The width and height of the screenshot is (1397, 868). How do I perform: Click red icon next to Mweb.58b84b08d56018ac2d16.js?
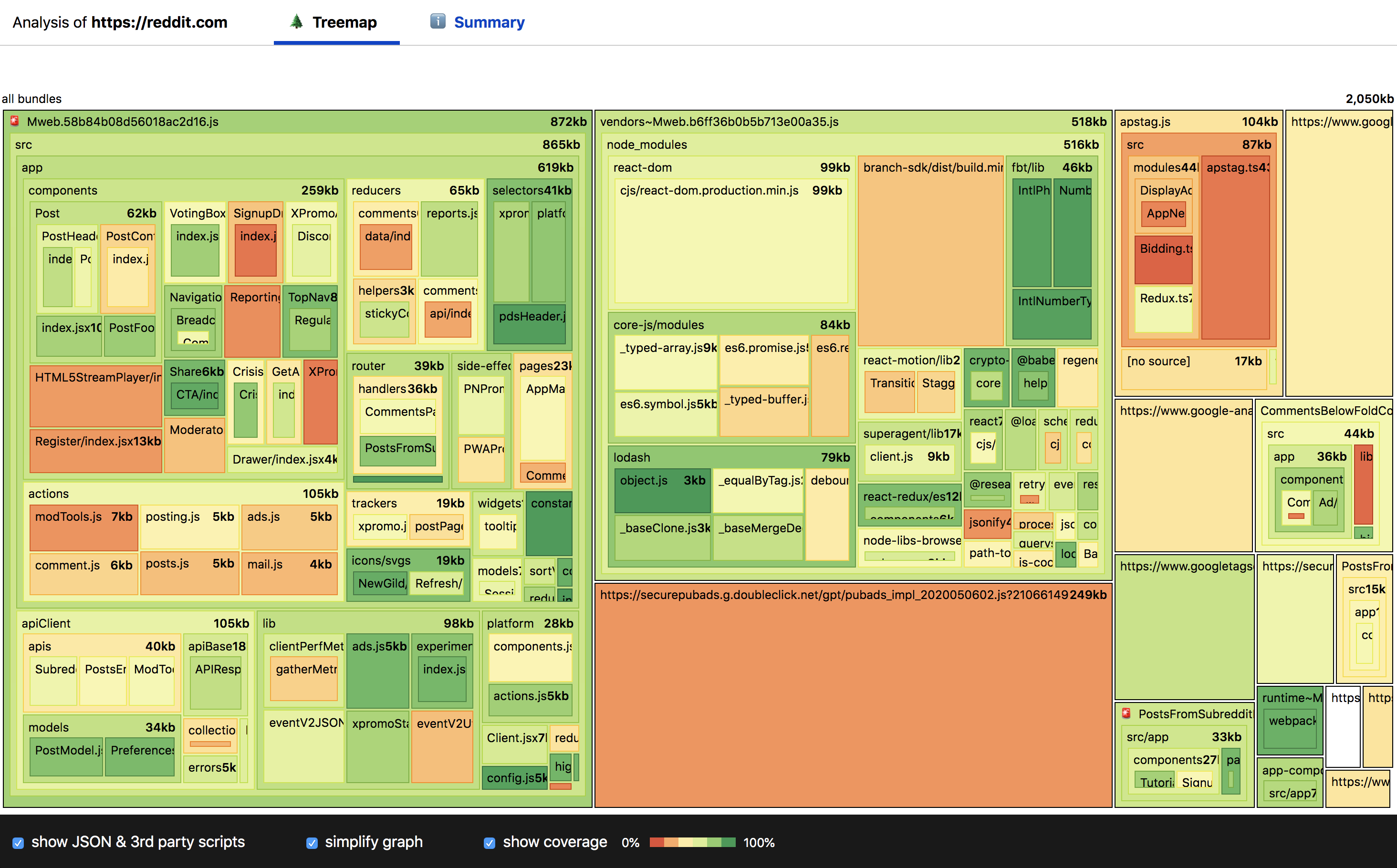[15, 121]
